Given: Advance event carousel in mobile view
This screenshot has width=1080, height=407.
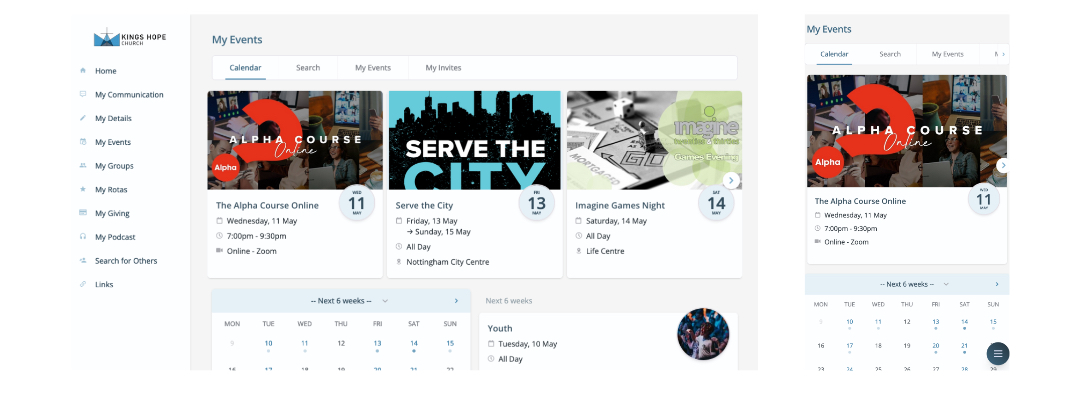Looking at the screenshot, I should pos(1003,165).
